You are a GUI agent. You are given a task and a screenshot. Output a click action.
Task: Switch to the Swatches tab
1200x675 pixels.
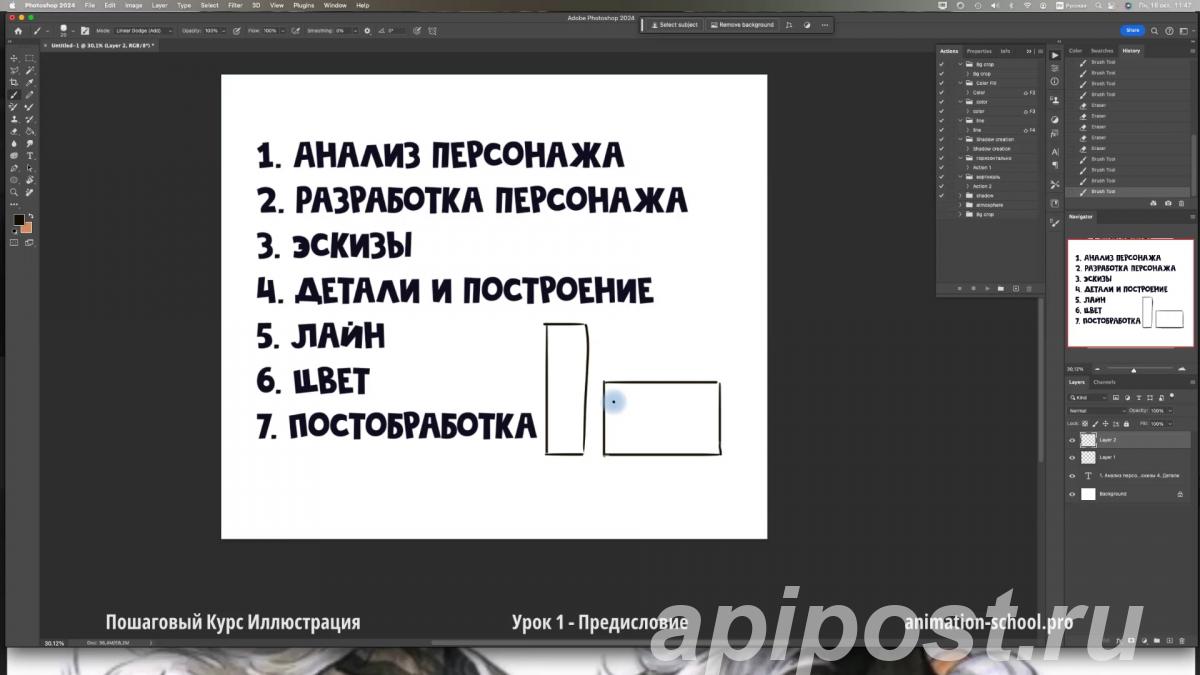[x=1102, y=51]
